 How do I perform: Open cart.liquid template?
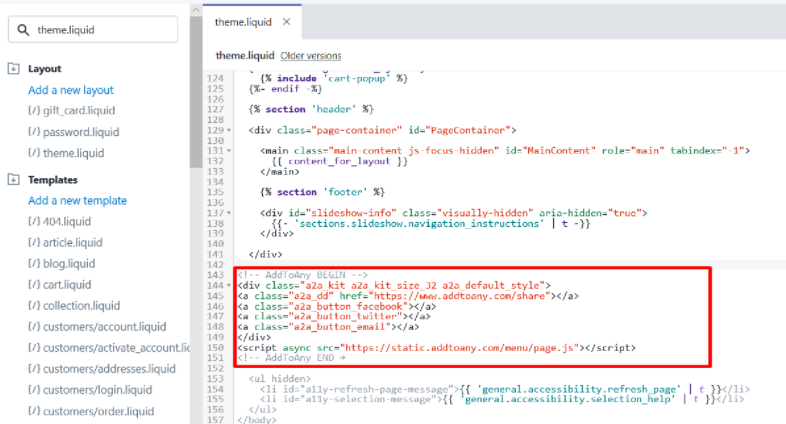[67, 285]
